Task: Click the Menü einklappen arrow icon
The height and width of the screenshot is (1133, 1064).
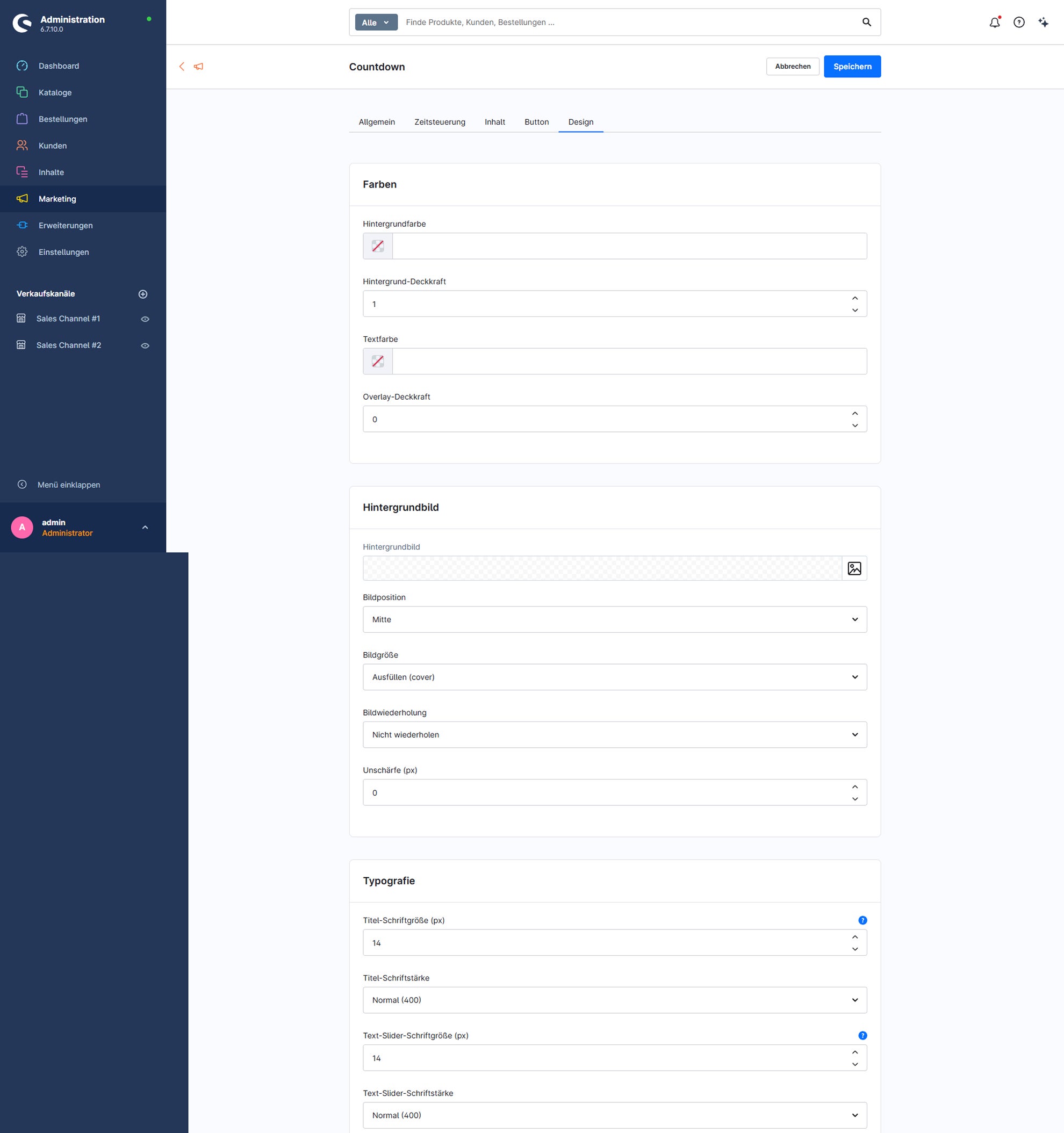Action: pos(21,485)
